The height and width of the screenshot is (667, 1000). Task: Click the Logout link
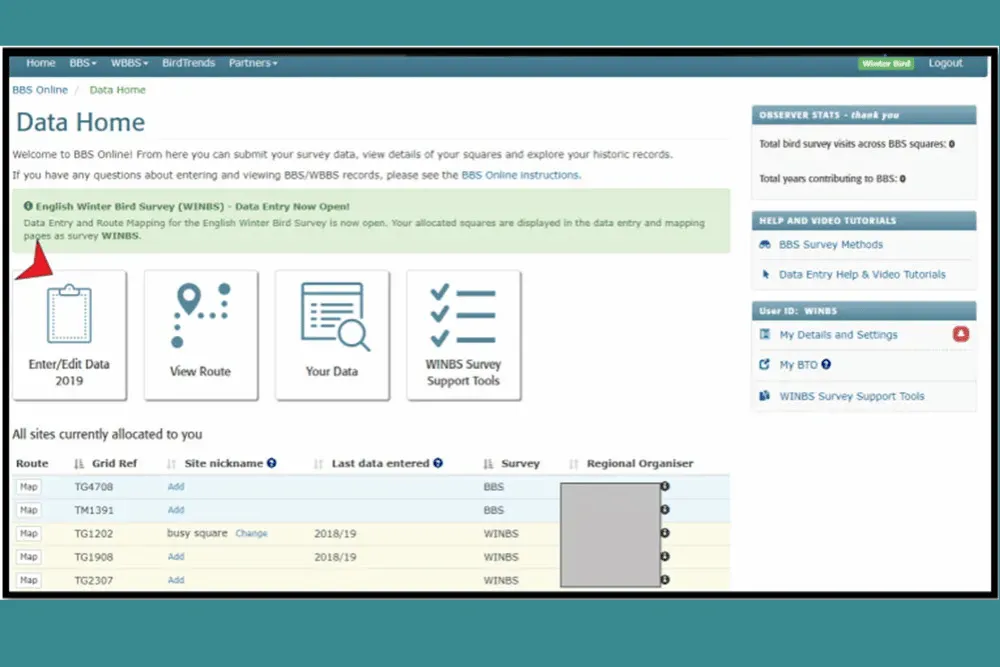(x=945, y=63)
